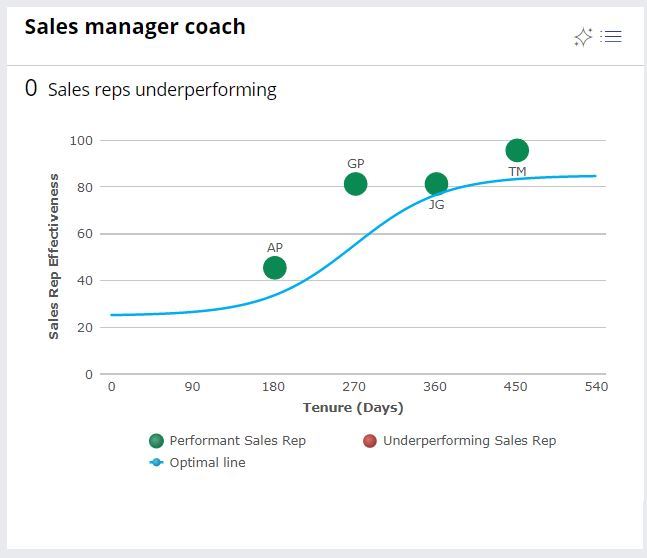Click the Sales reps underperforming label
The height and width of the screenshot is (558, 647).
click(162, 90)
